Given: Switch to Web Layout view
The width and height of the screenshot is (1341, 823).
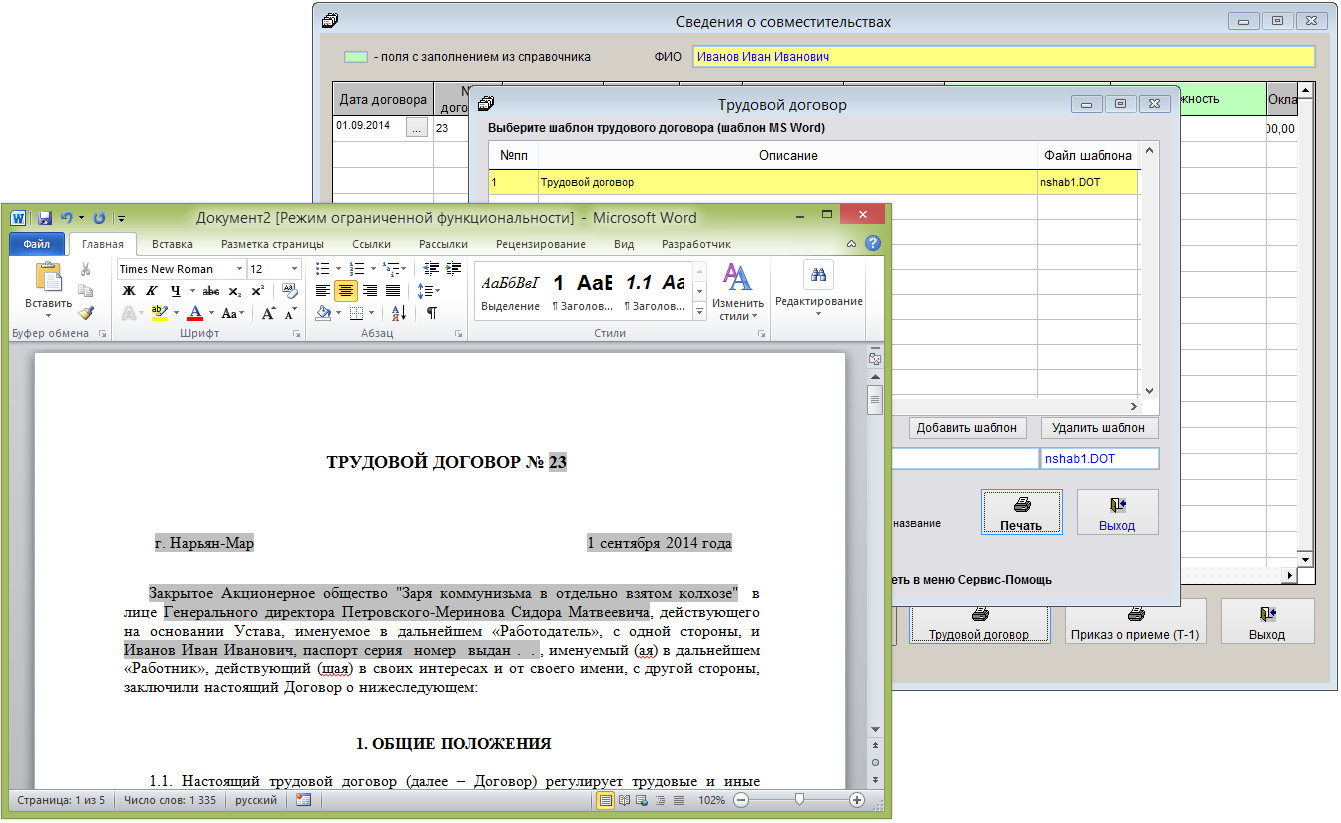Looking at the screenshot, I should tap(643, 800).
